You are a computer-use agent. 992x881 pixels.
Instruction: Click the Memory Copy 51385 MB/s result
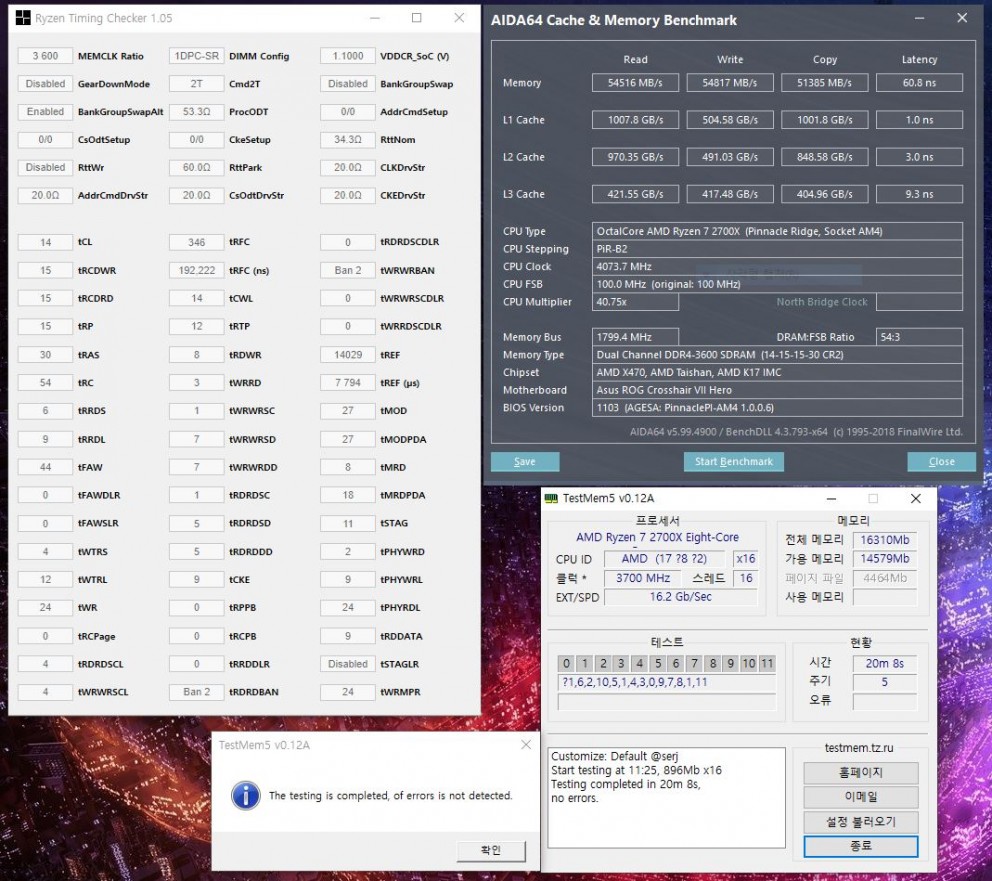click(x=824, y=83)
